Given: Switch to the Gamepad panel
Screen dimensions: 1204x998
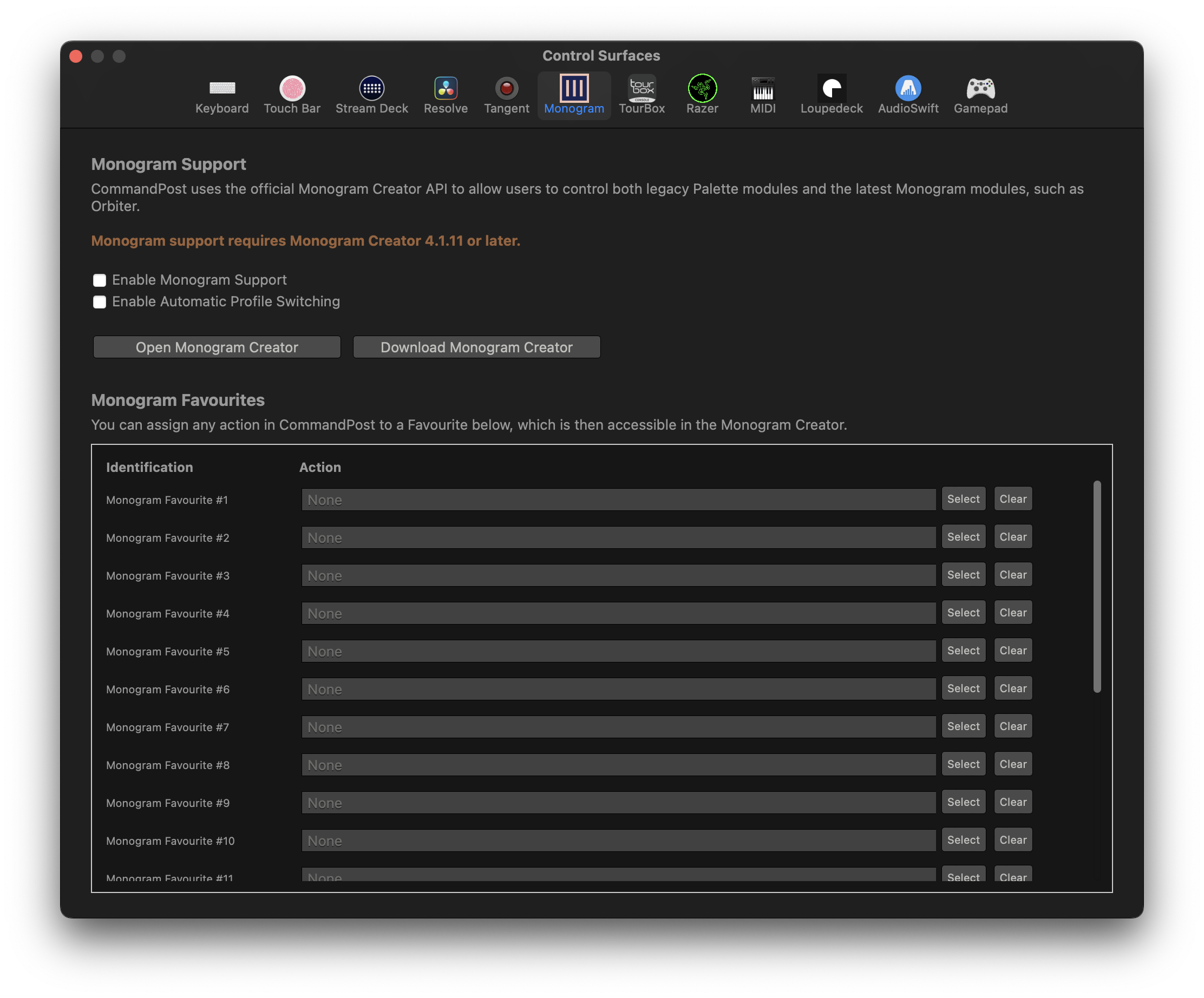Looking at the screenshot, I should coord(980,95).
